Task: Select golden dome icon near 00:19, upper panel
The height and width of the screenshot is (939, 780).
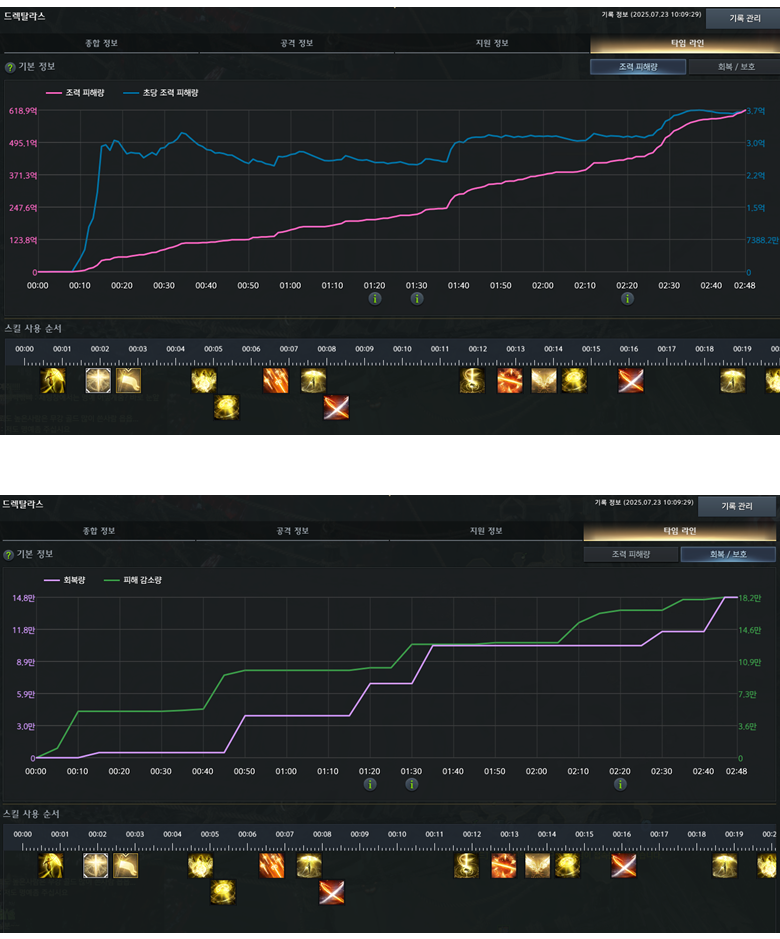Action: (733, 380)
